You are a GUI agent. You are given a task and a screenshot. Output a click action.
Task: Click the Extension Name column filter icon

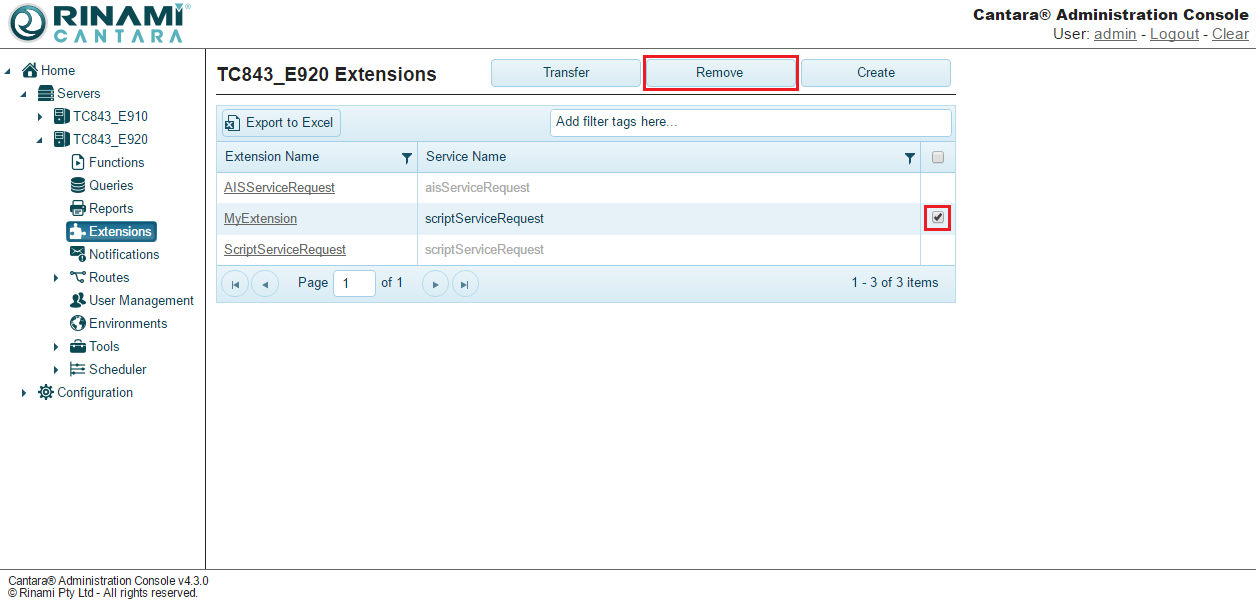[x=406, y=158]
